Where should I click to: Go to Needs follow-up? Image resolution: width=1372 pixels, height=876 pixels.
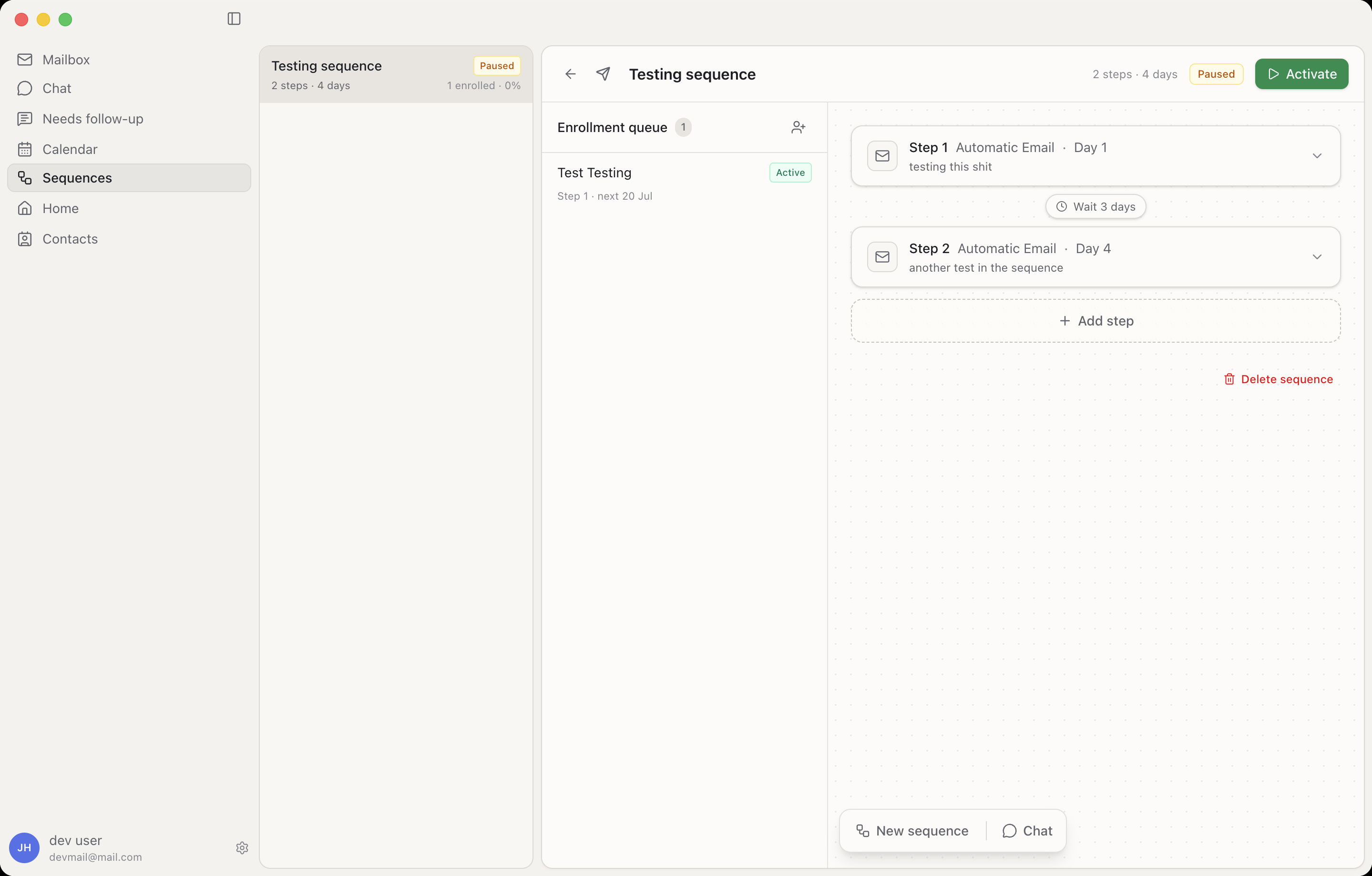coord(129,119)
